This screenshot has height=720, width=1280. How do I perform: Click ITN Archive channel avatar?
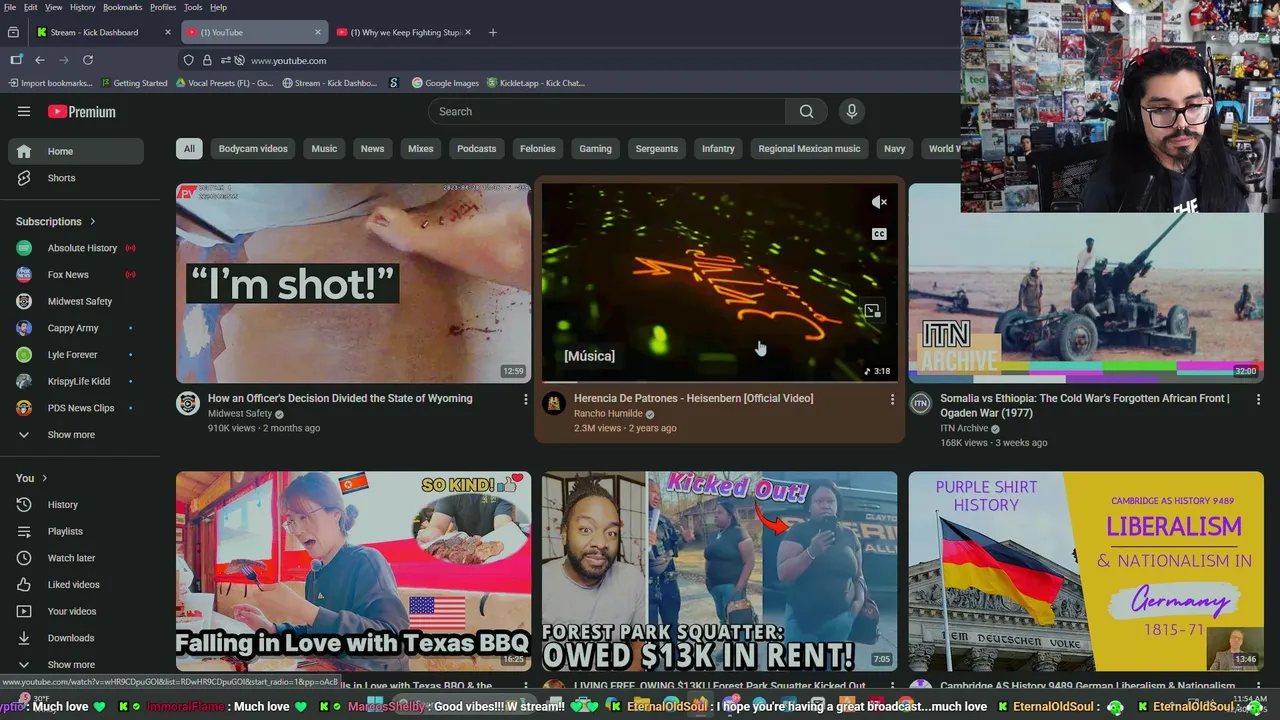(x=920, y=403)
